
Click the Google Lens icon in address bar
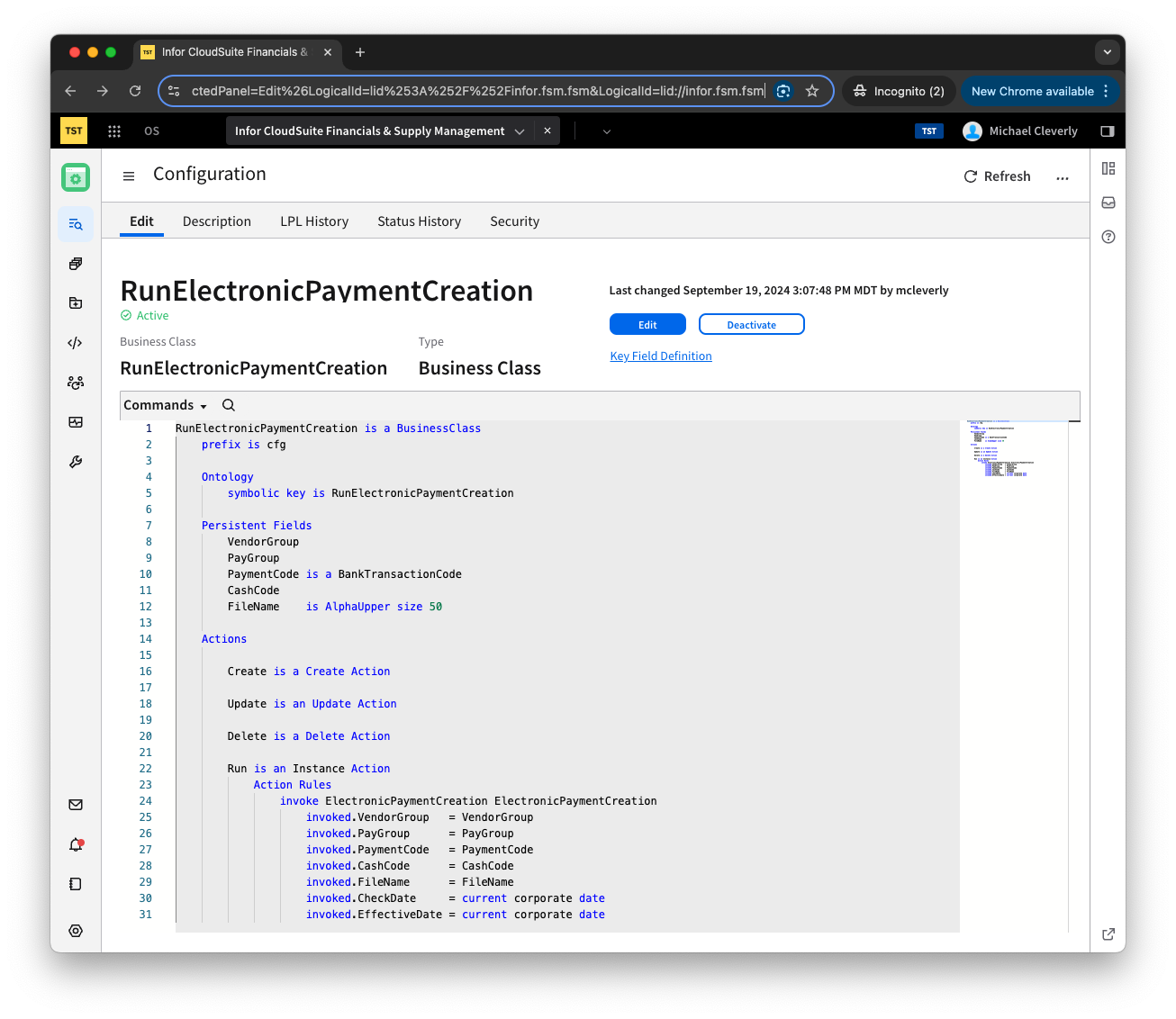click(783, 91)
